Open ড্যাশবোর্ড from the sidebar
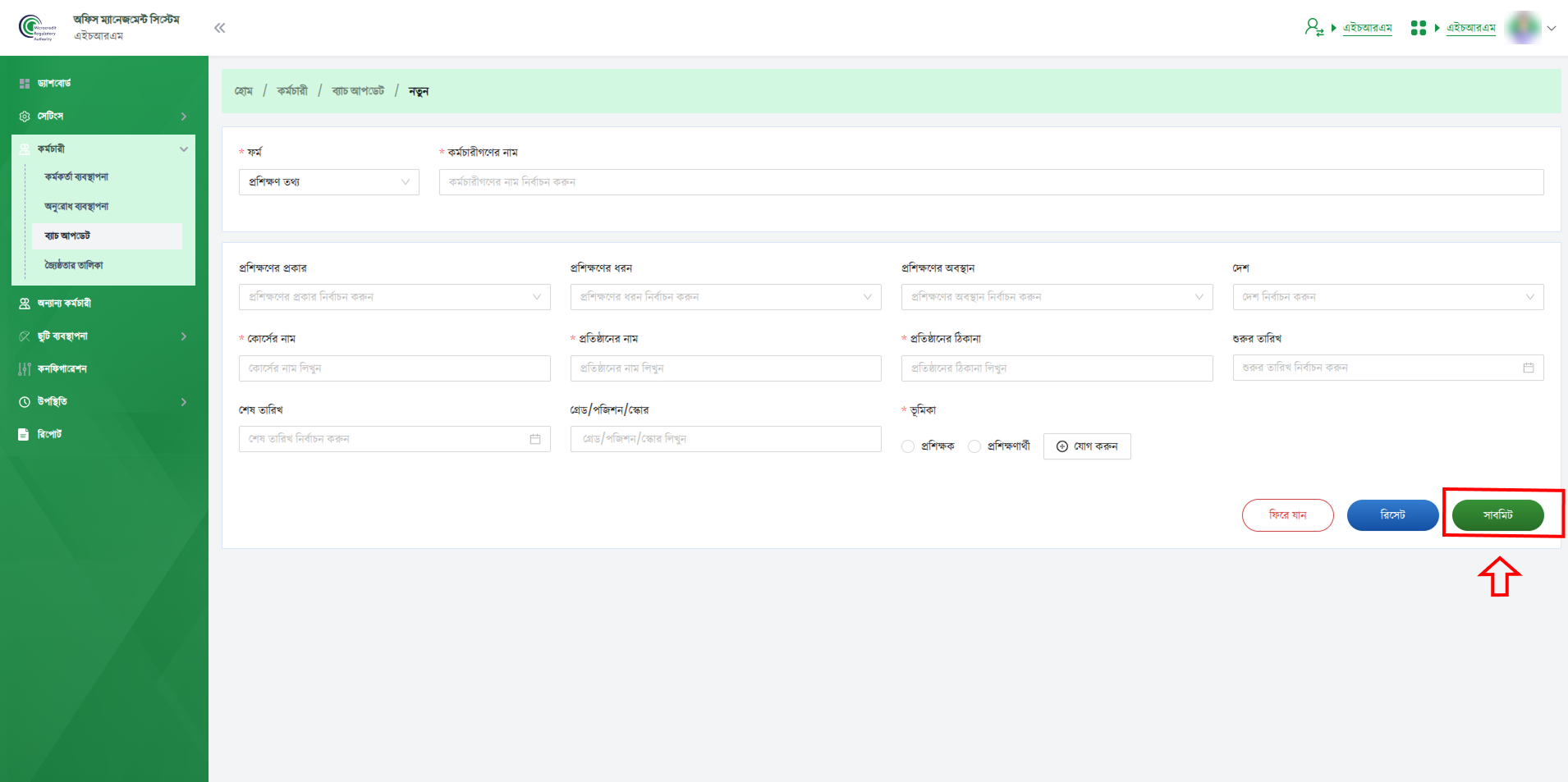 (54, 84)
